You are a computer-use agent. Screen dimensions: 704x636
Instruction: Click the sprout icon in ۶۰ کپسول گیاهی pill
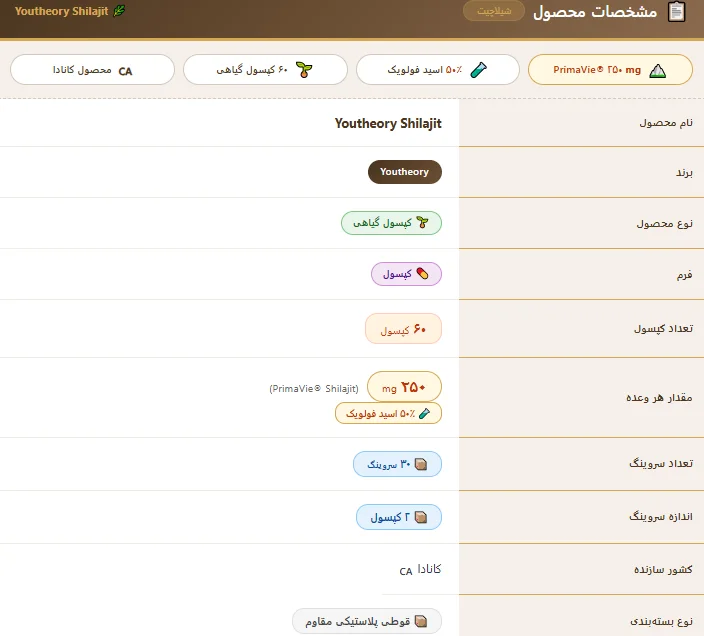[x=304, y=70]
